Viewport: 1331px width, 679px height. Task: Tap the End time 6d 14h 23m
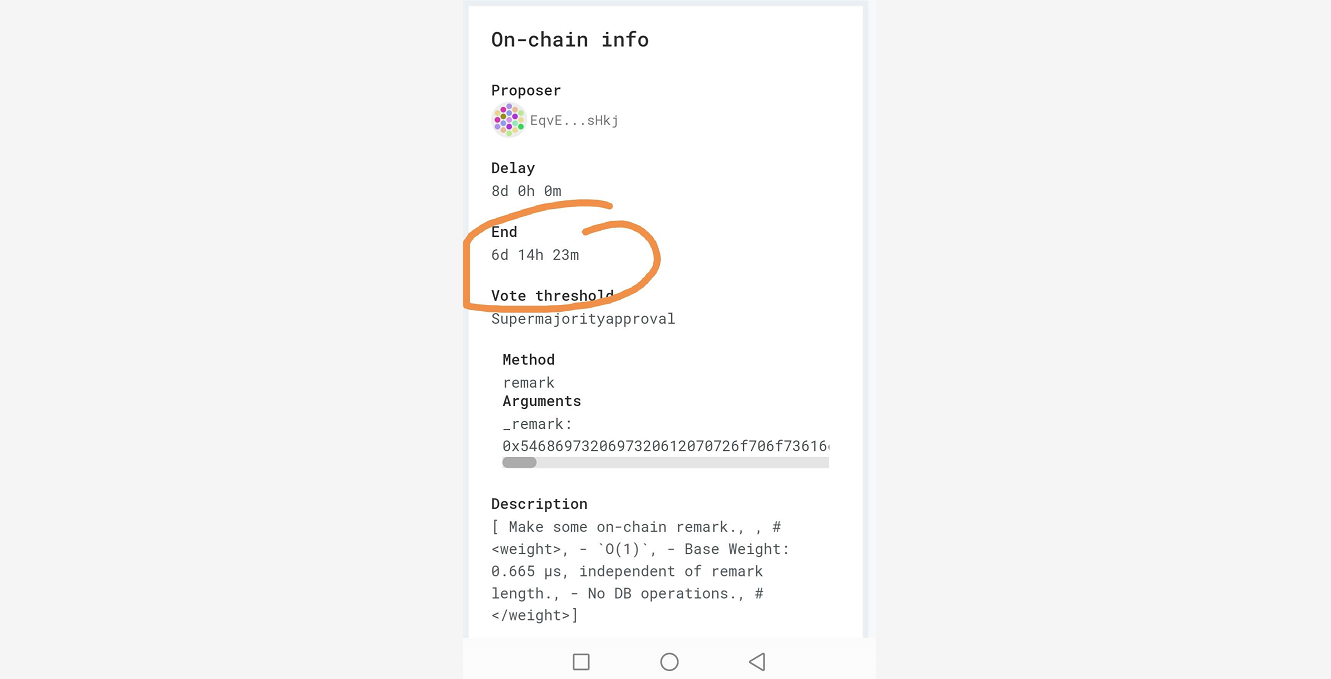point(535,255)
